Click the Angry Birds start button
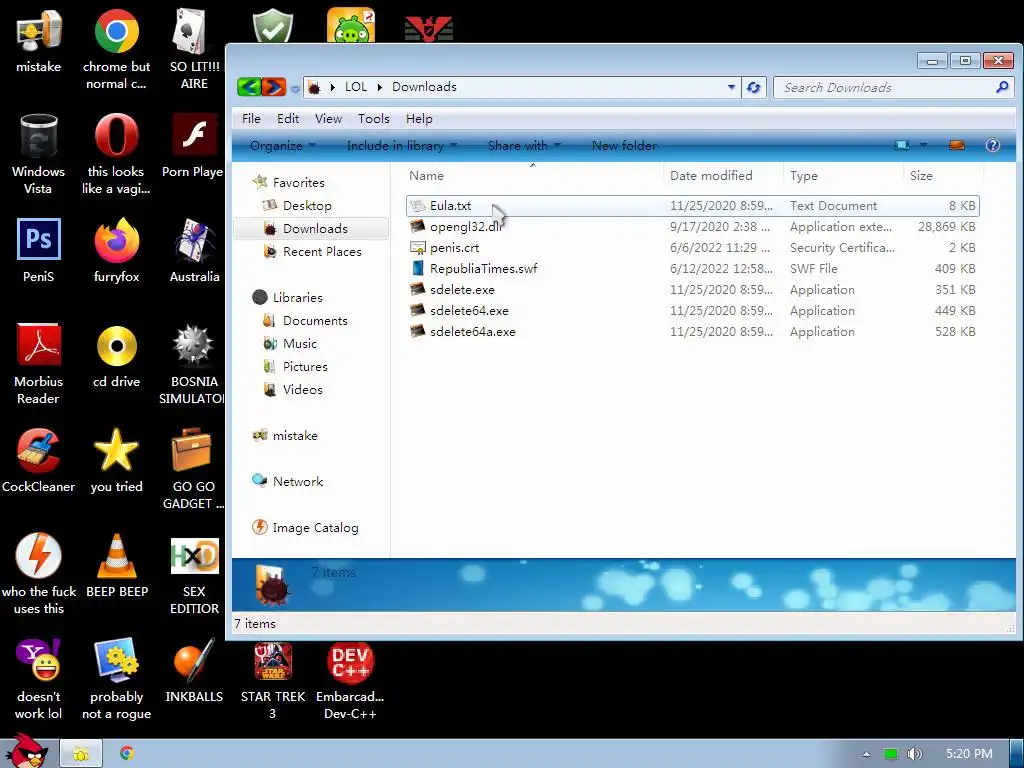 tap(27, 751)
